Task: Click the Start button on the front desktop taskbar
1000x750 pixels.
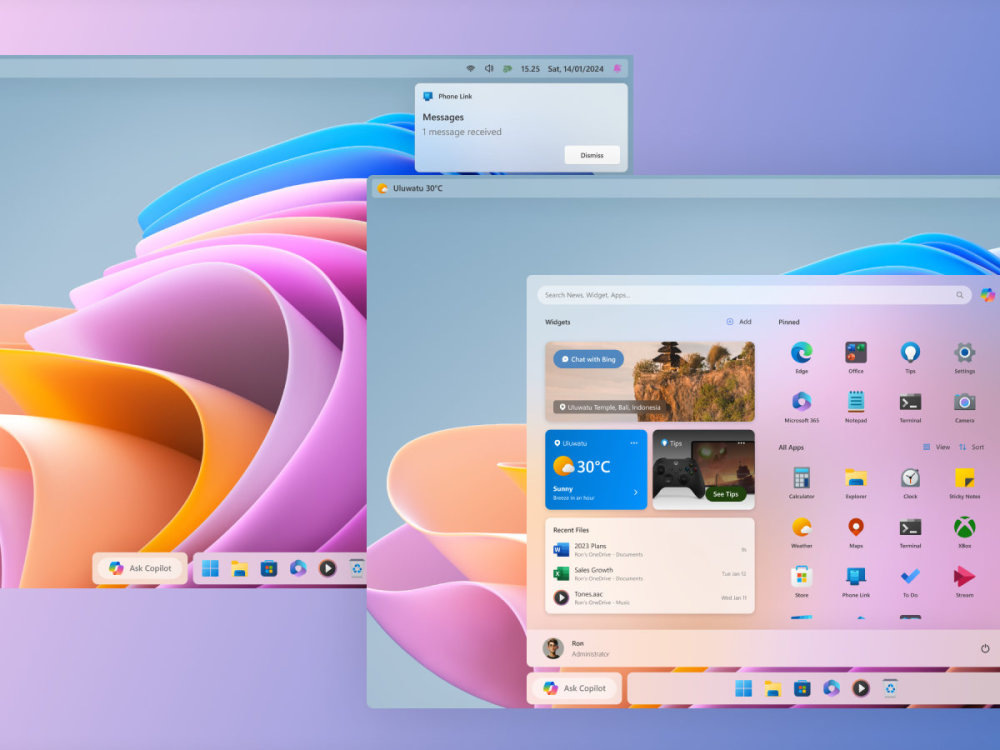Action: [744, 688]
